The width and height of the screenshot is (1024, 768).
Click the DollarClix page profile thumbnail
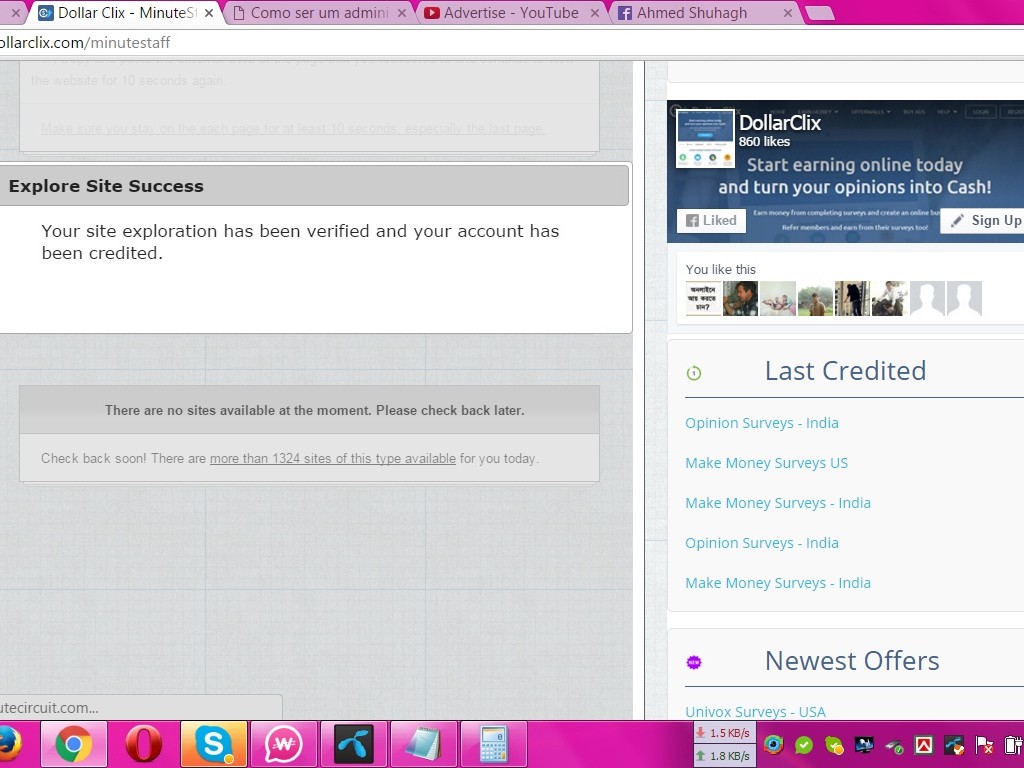705,139
